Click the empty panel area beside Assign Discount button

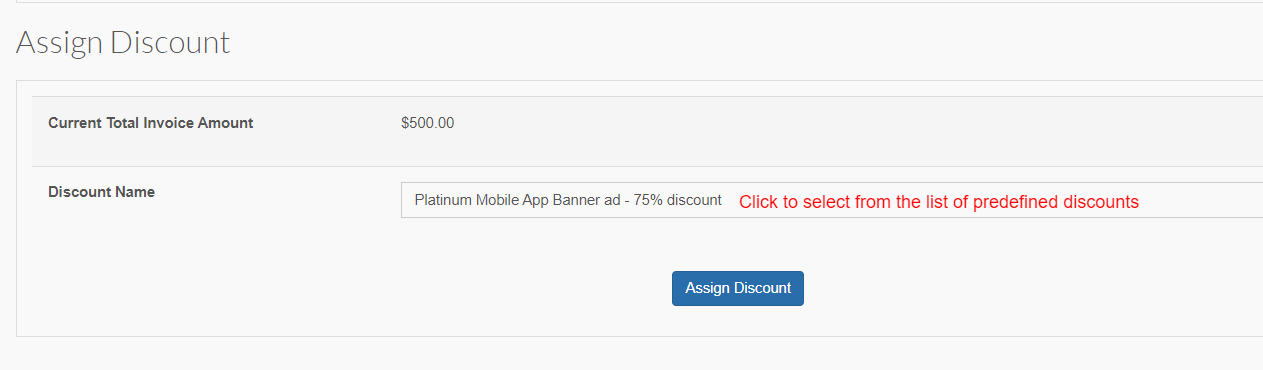(1000, 288)
